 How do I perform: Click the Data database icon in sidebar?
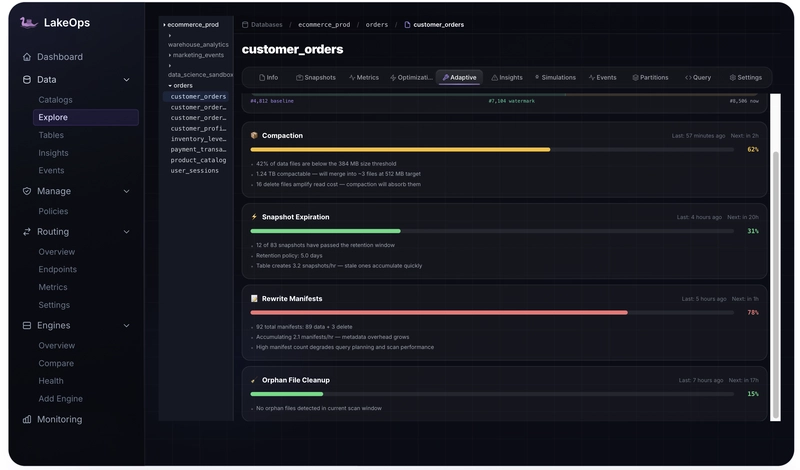pos(27,80)
